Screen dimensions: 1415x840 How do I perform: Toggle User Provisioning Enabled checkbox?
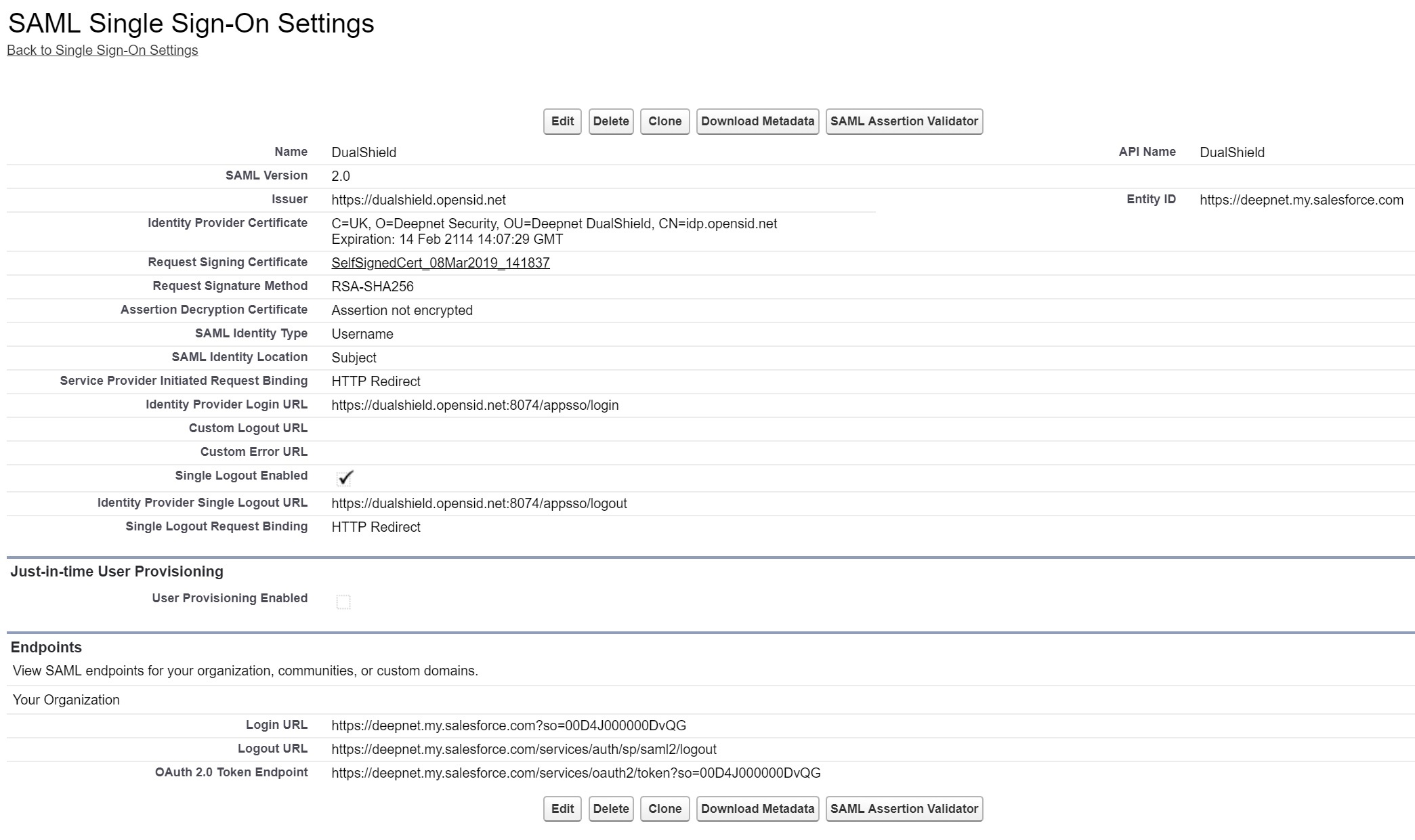[343, 602]
